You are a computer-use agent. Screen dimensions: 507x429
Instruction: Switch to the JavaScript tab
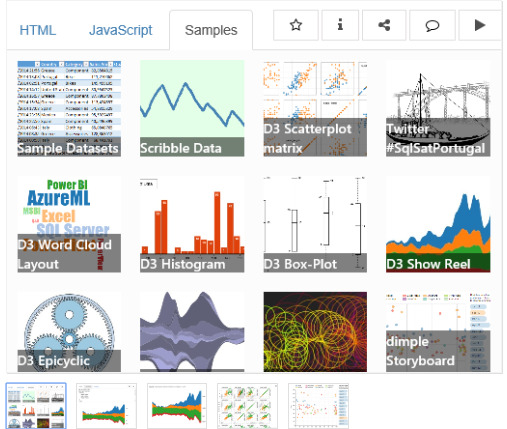[x=120, y=30]
